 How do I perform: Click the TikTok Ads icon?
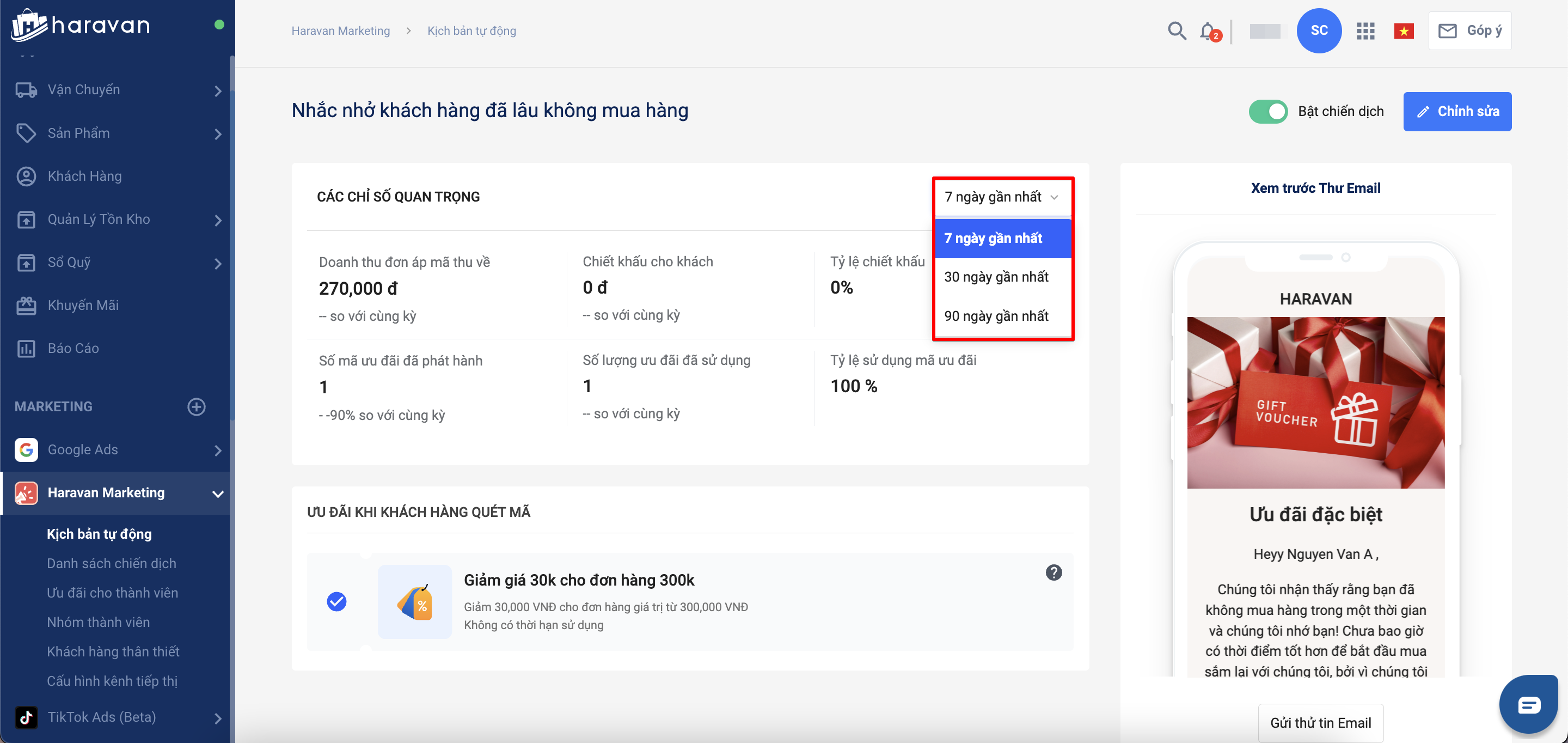(x=26, y=717)
